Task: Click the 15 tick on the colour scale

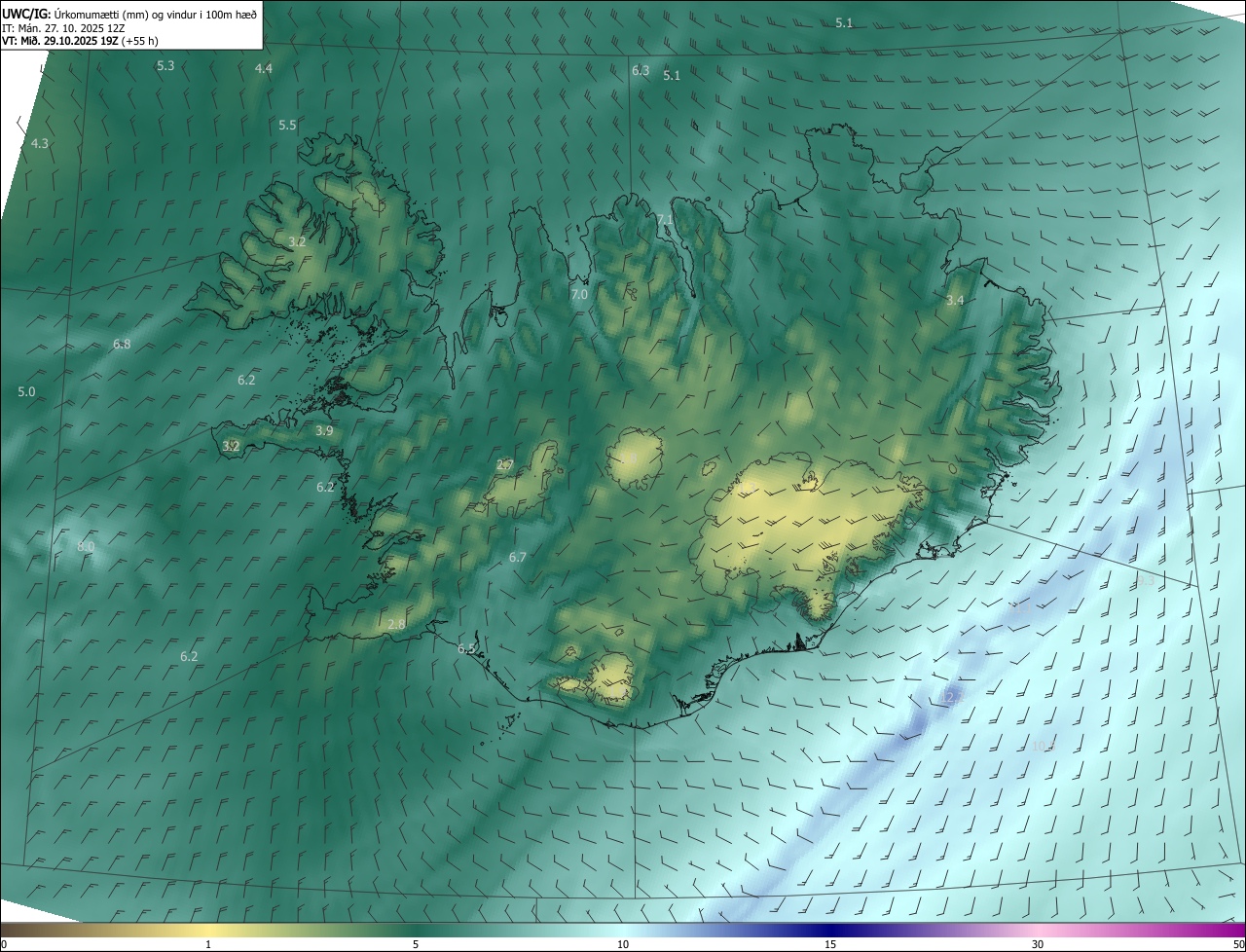Action: [x=830, y=944]
